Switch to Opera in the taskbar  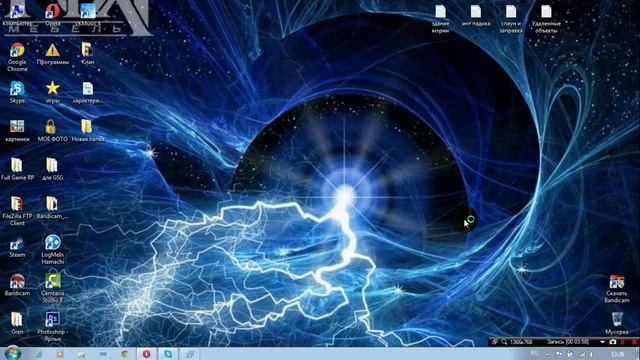coord(146,354)
